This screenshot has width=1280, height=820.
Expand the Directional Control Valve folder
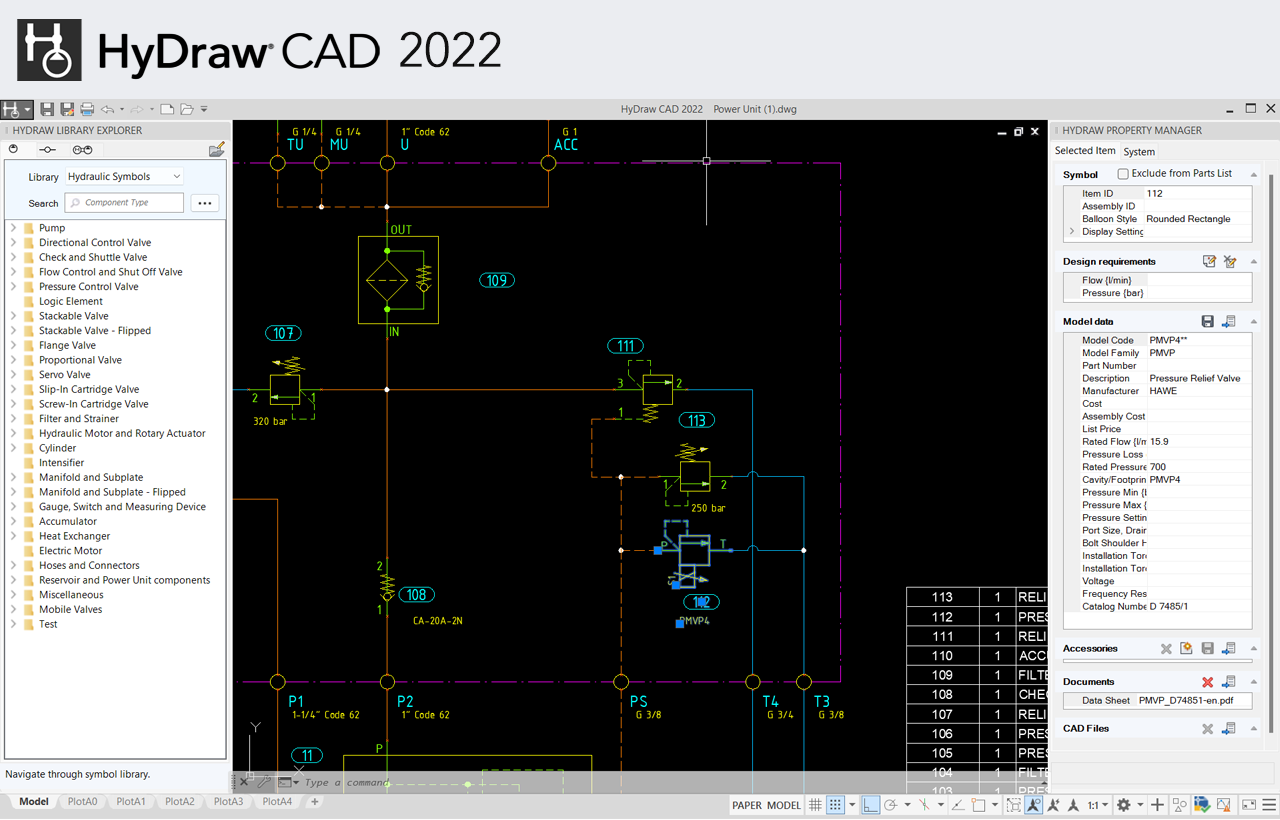[x=13, y=243]
